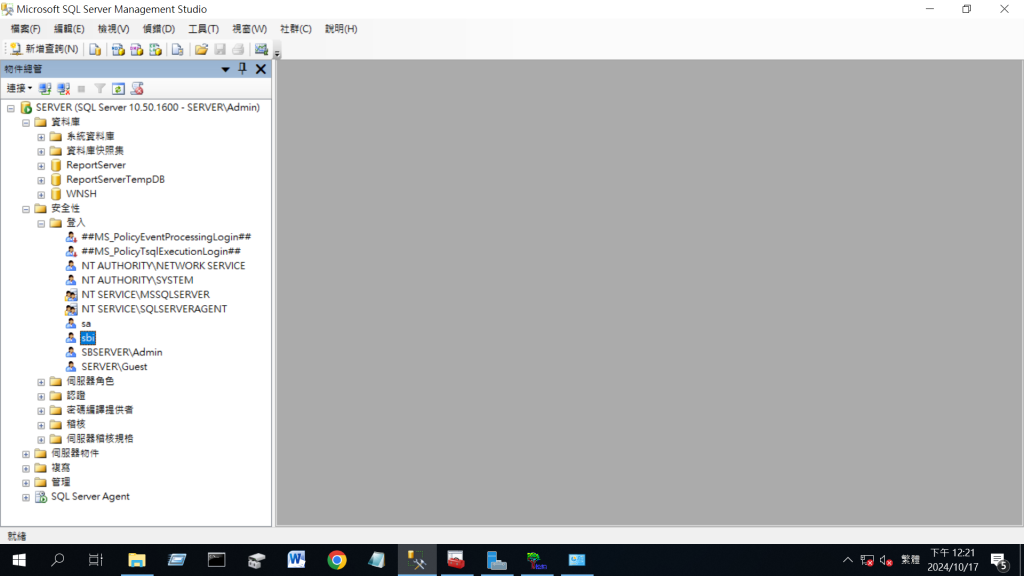Screen dimensions: 1024x576
Task: Click the Connect Object Explorer icon
Action: pyautogui.click(x=45, y=89)
